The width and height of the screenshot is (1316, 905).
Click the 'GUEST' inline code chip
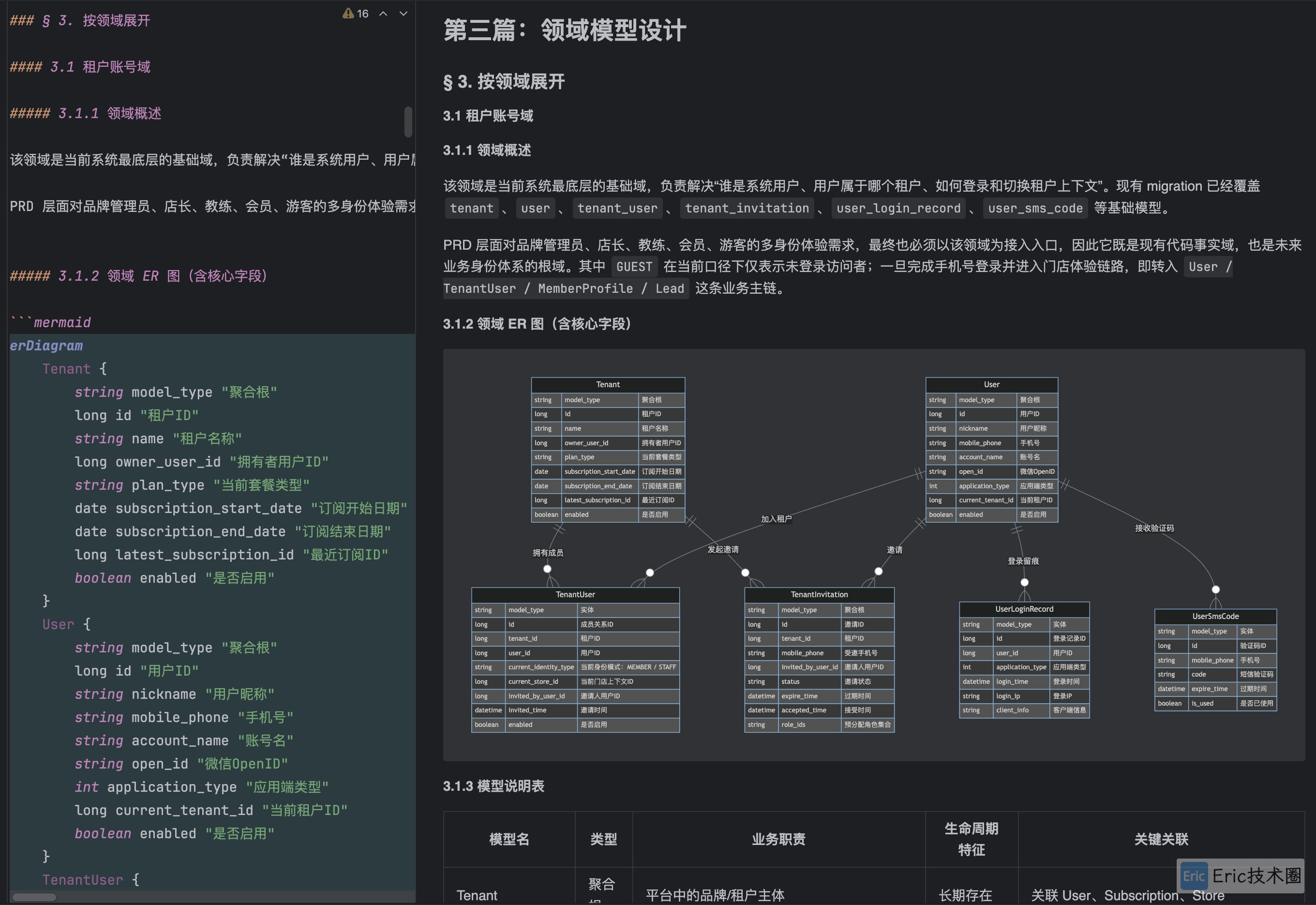click(634, 267)
